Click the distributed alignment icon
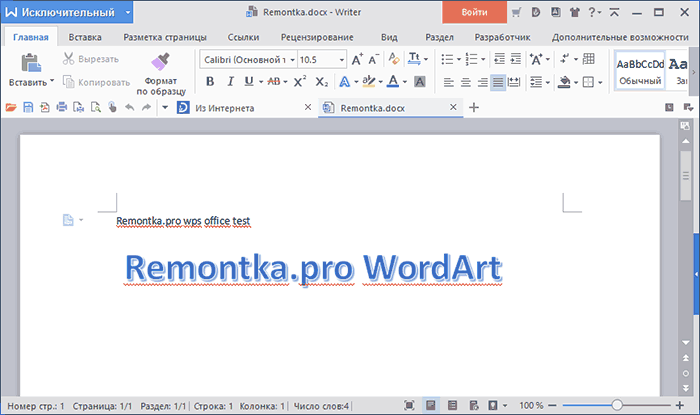 point(514,82)
